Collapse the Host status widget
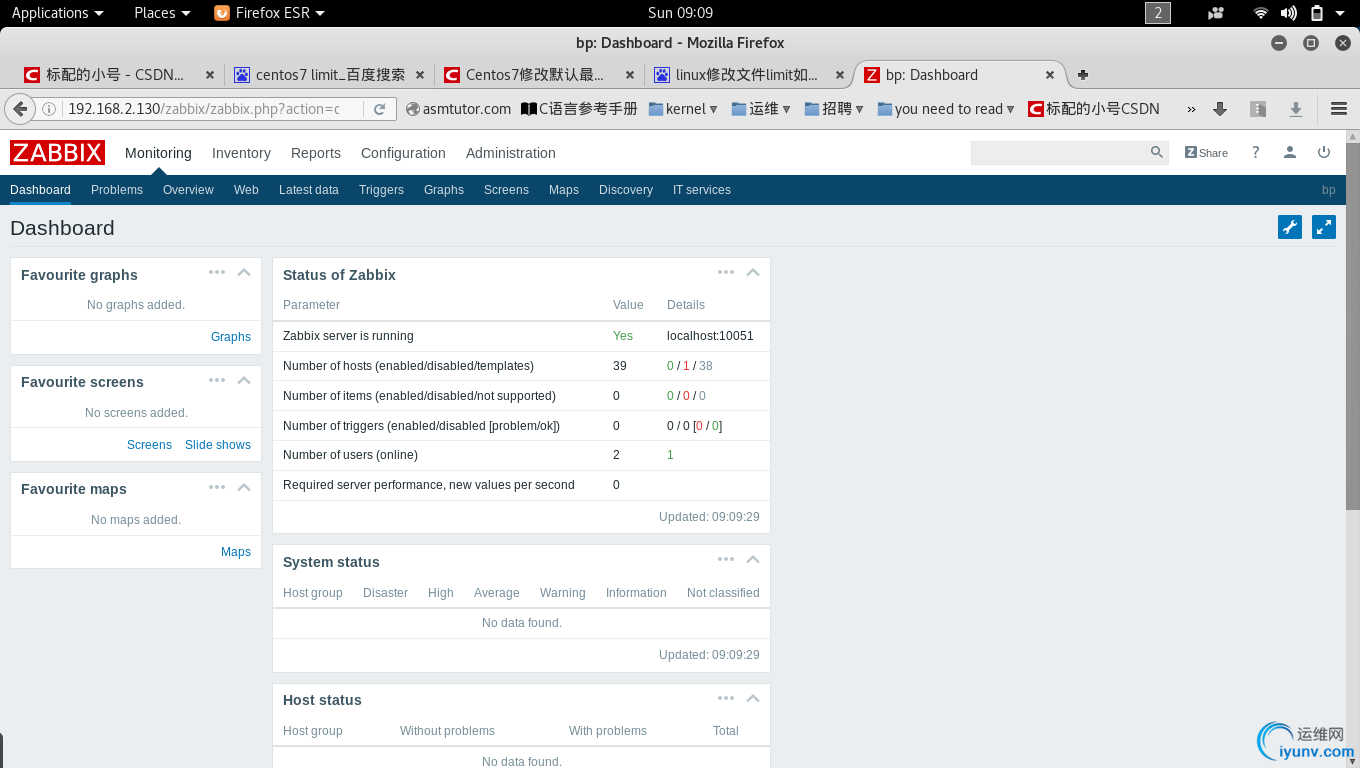Screen dimensions: 1360x768 (x=753, y=698)
